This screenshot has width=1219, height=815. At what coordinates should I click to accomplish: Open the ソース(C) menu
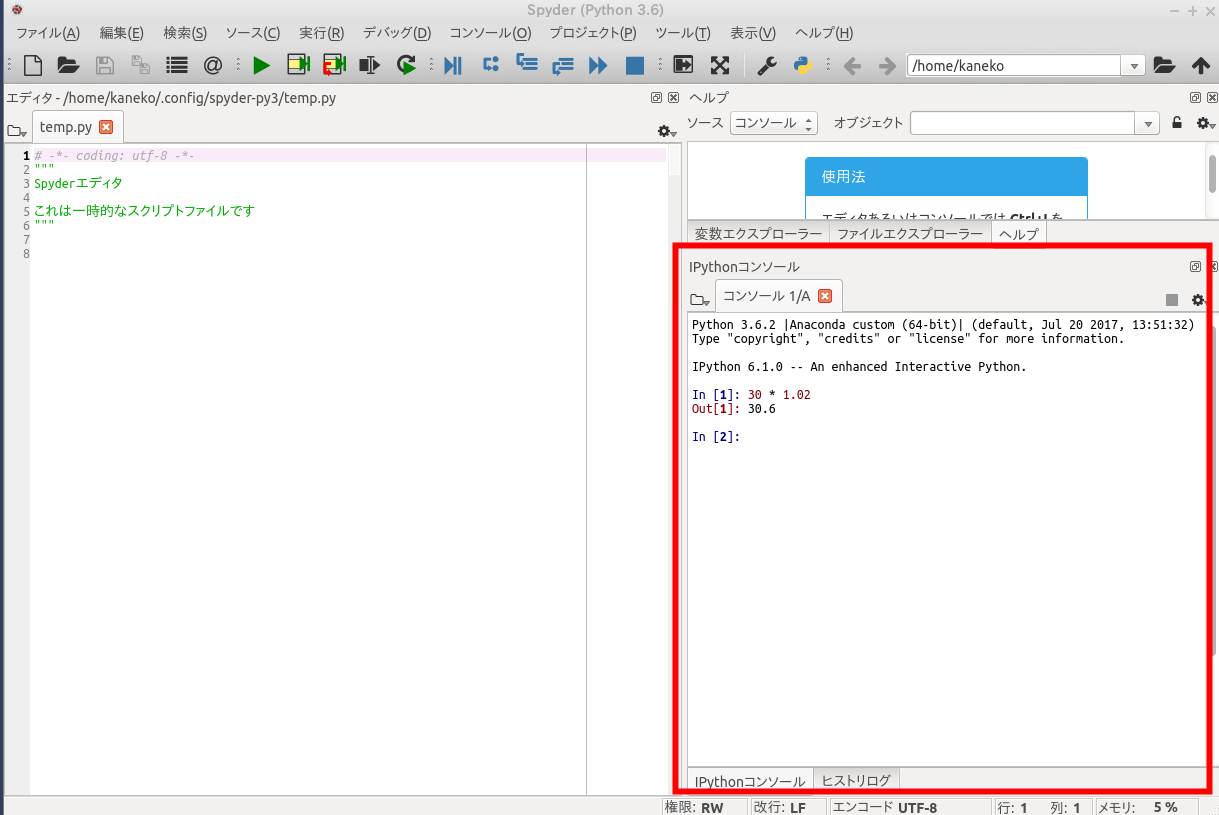coord(253,32)
